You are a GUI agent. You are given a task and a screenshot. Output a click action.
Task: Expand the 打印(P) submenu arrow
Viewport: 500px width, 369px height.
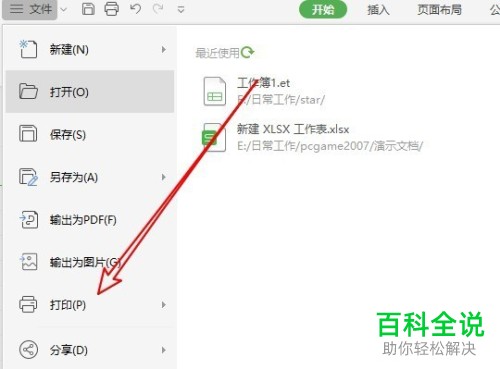tap(163, 305)
